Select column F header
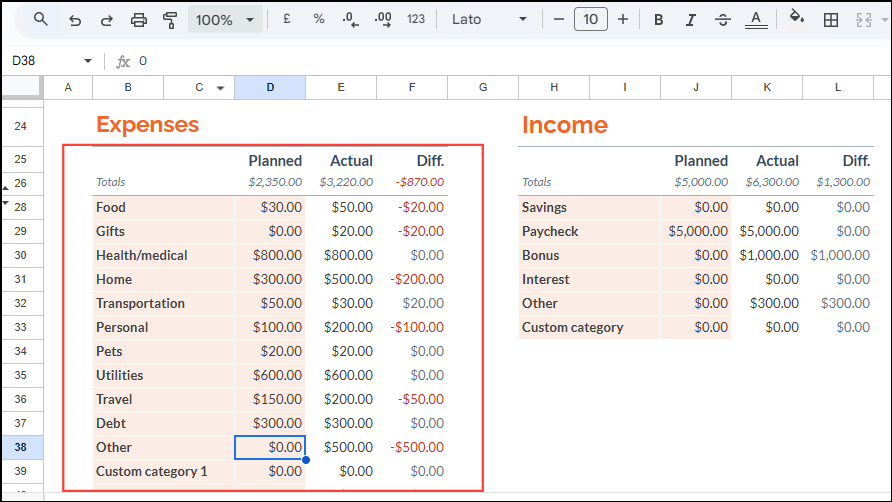This screenshot has height=502, width=892. pyautogui.click(x=412, y=88)
